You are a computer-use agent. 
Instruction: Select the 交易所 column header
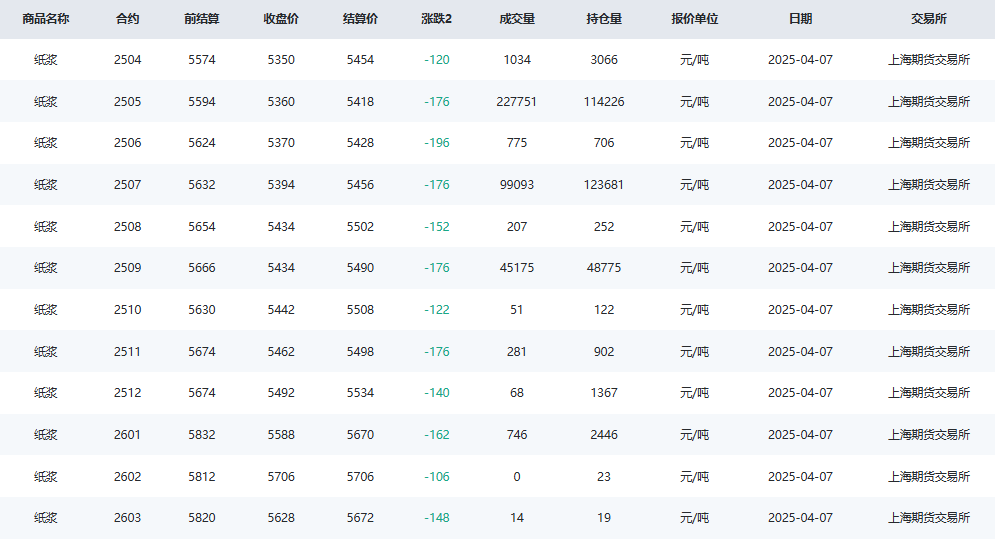point(929,19)
